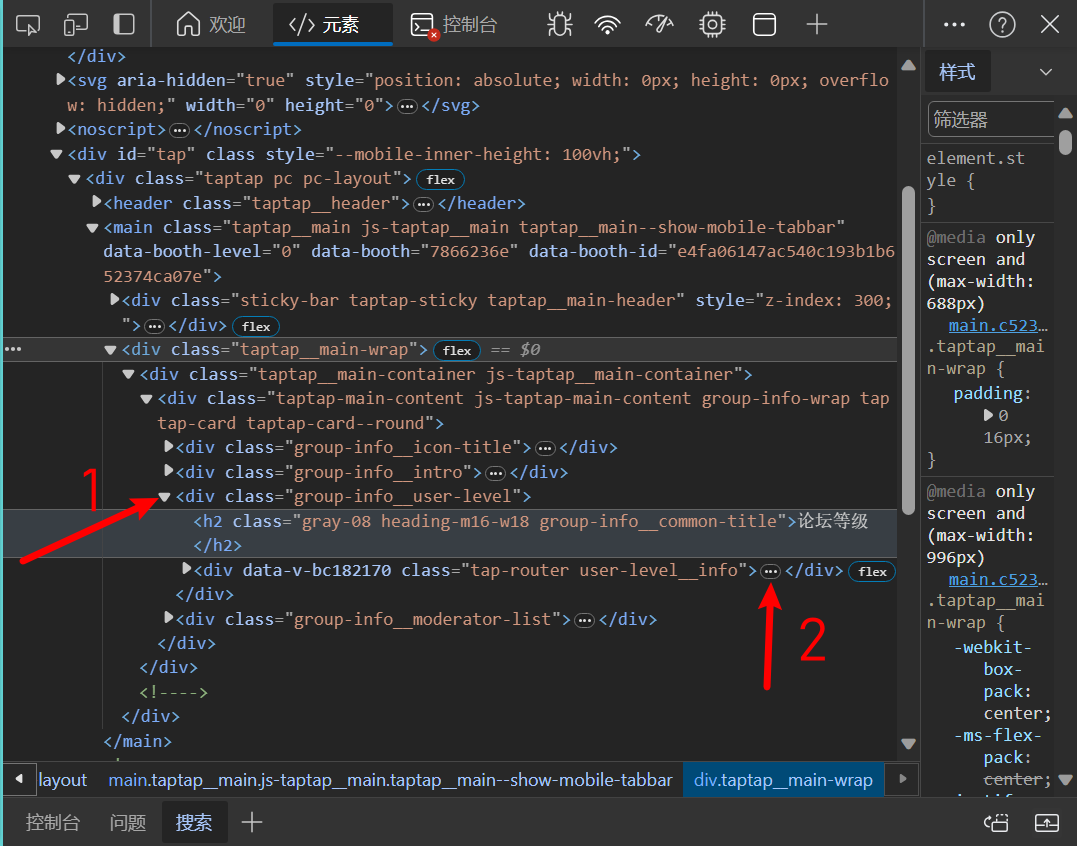Switch to the 控制台 tab in top bar

tap(455, 25)
